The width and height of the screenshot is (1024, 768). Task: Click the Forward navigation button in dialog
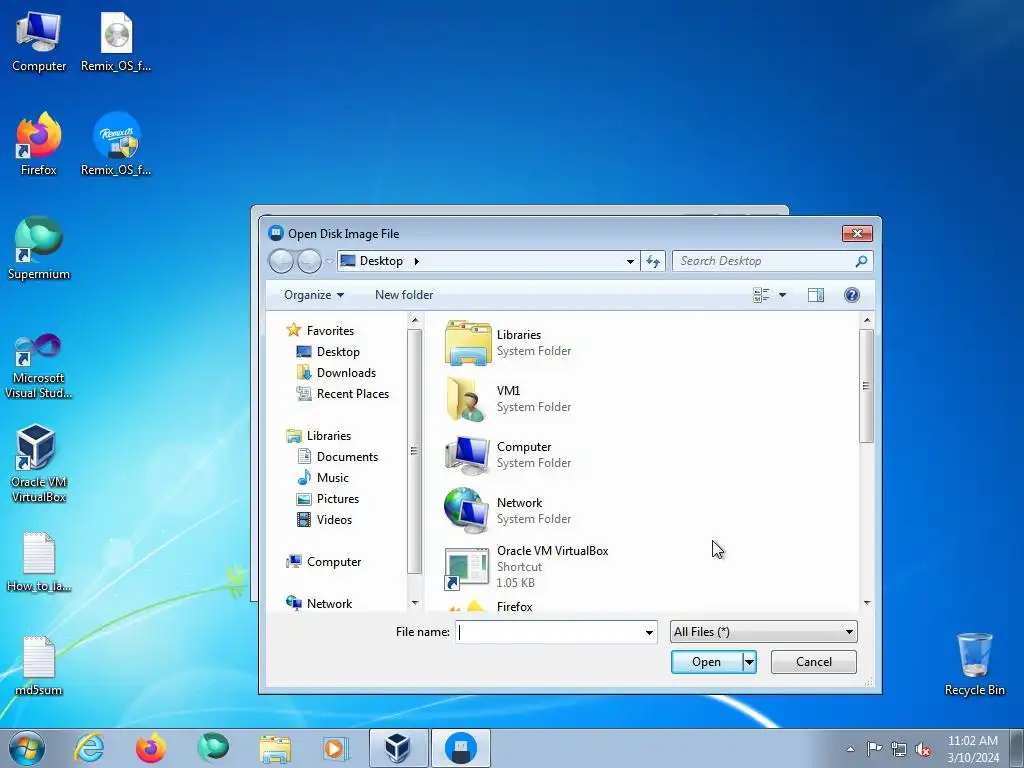click(310, 261)
